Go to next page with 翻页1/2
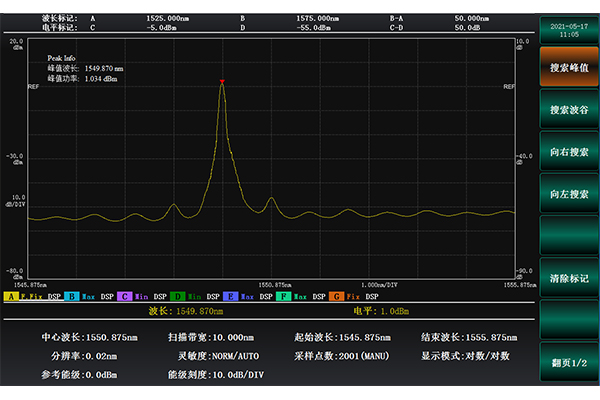 click(569, 361)
